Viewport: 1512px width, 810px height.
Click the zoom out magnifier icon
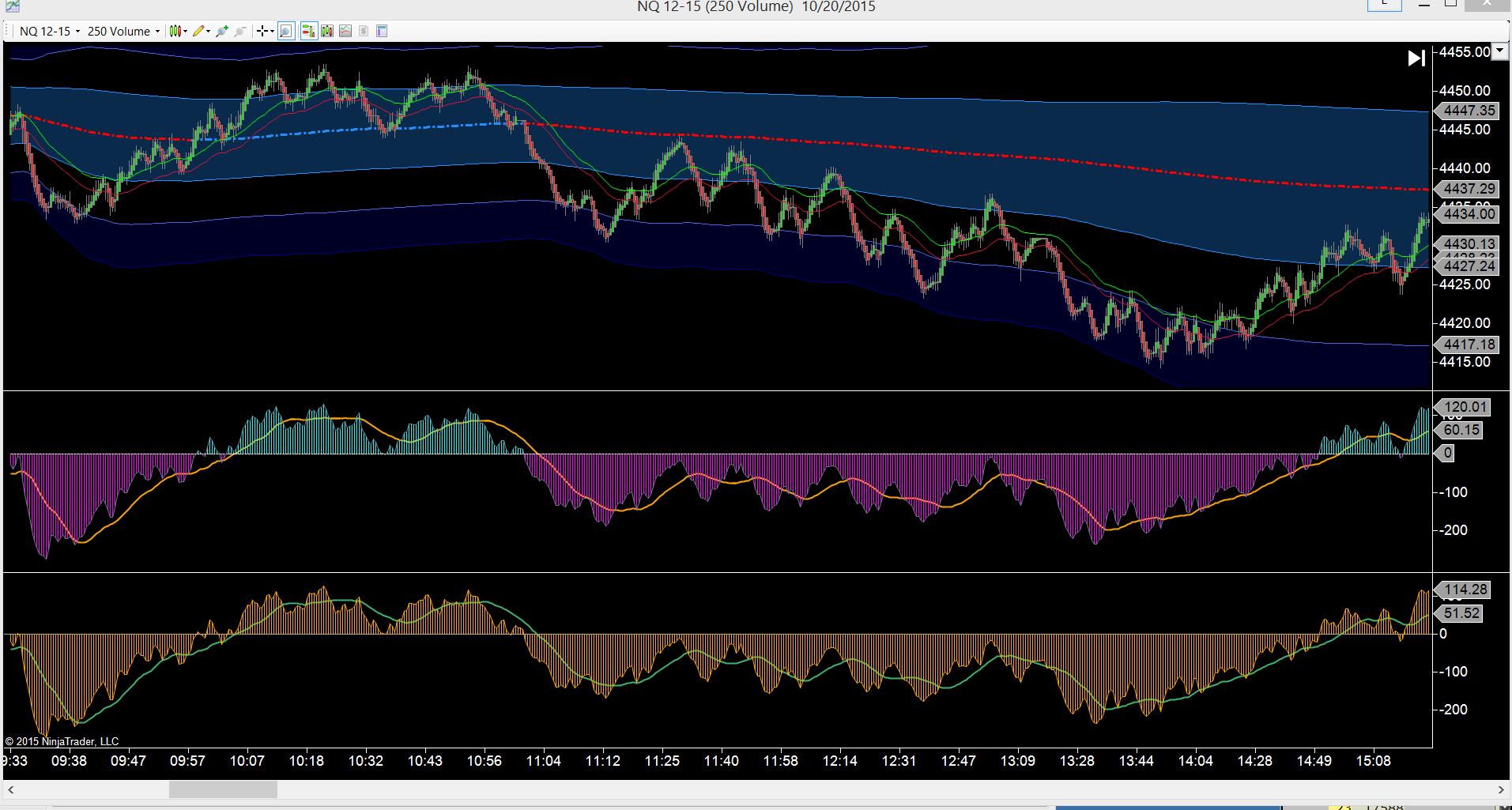pyautogui.click(x=240, y=32)
